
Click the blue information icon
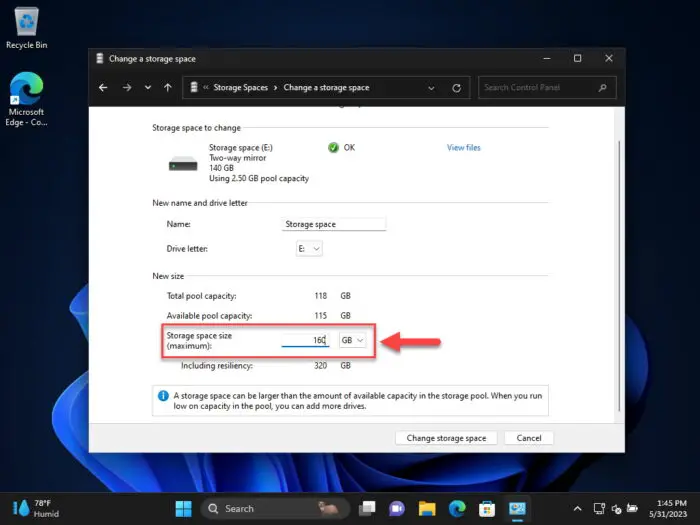(163, 396)
